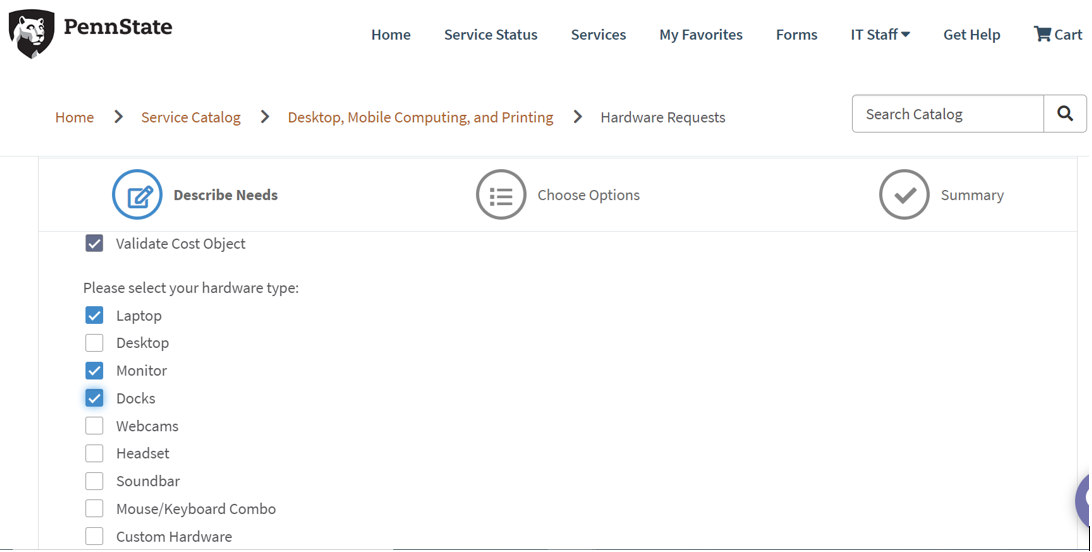Viewport: 1092px width, 552px height.
Task: Enable the Desktop hardware checkbox
Action: (94, 343)
